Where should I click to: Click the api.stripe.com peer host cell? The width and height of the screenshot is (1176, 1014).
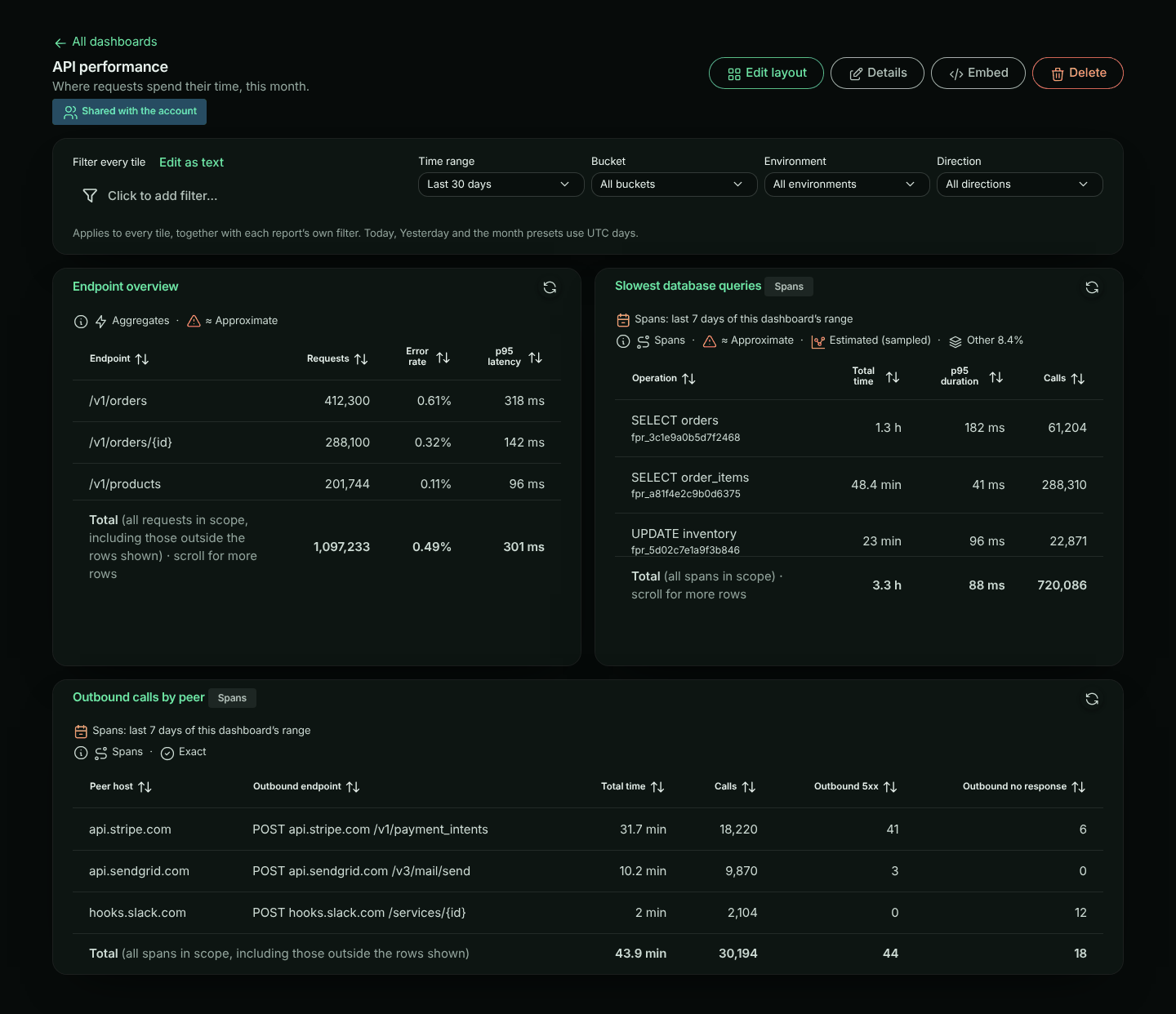coord(130,829)
